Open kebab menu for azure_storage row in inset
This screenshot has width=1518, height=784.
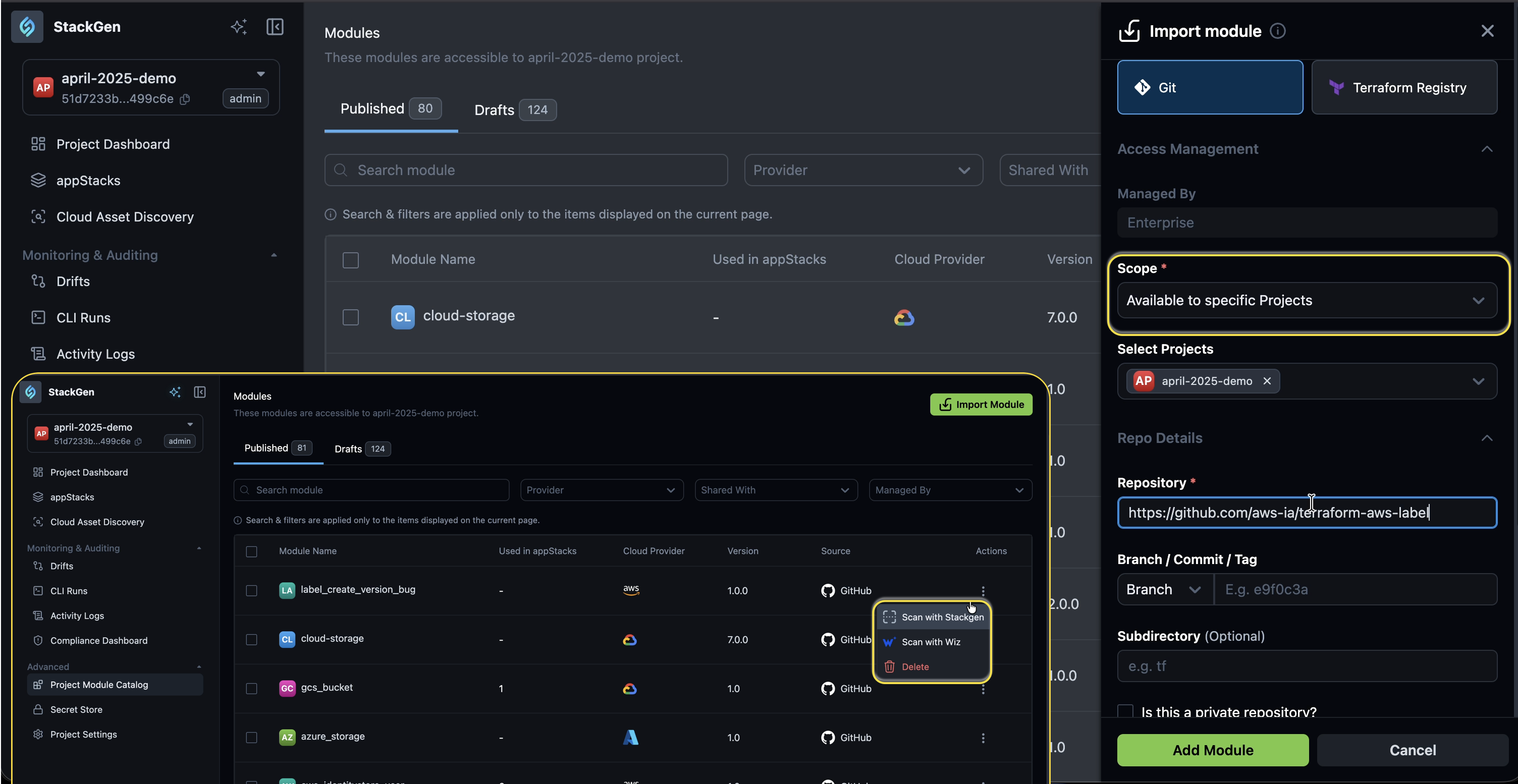983,738
